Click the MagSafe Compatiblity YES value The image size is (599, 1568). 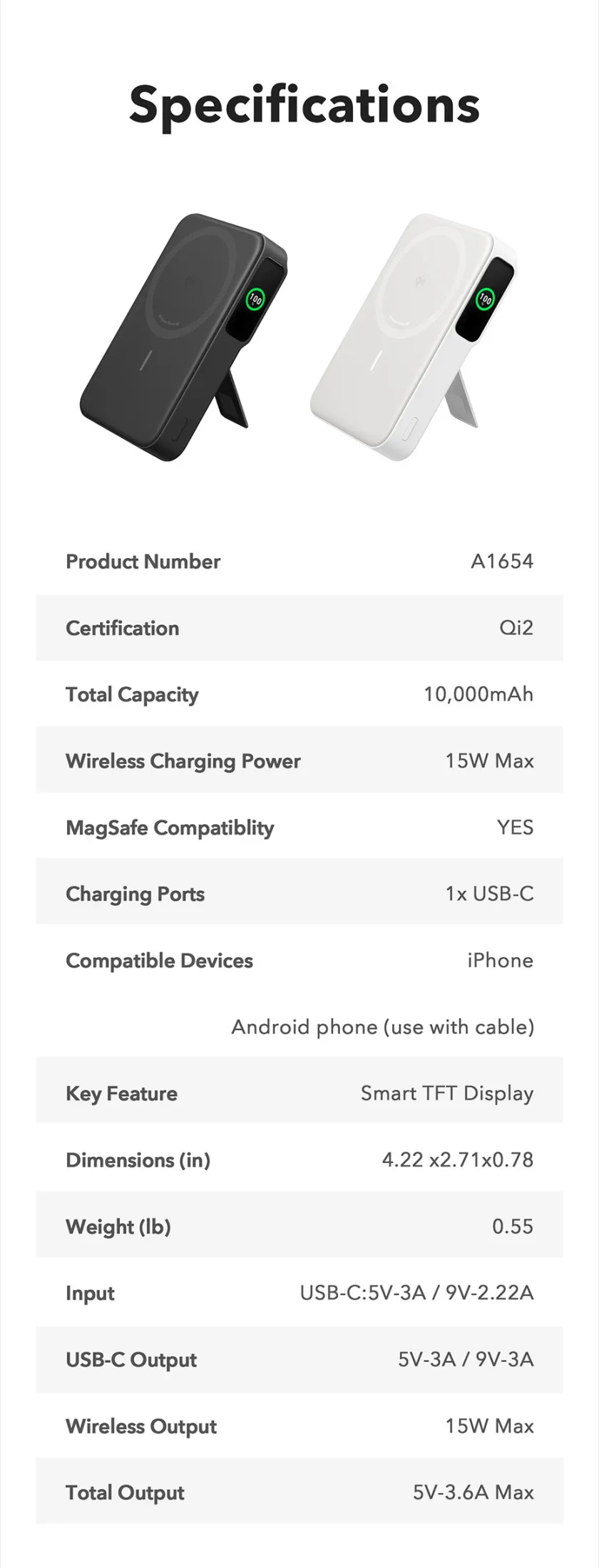(x=515, y=827)
